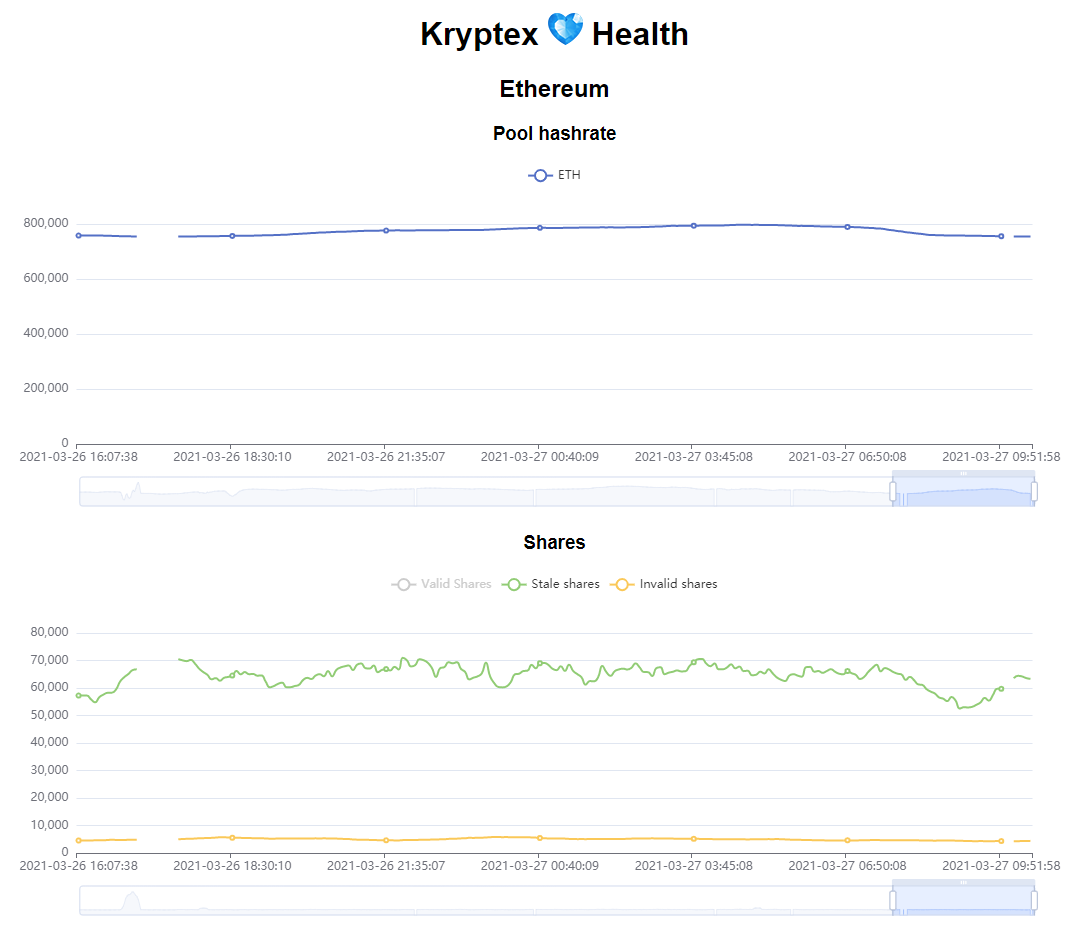Click right handle of shares zoom slider
Screen dimensions: 1068x932
(x=1034, y=900)
